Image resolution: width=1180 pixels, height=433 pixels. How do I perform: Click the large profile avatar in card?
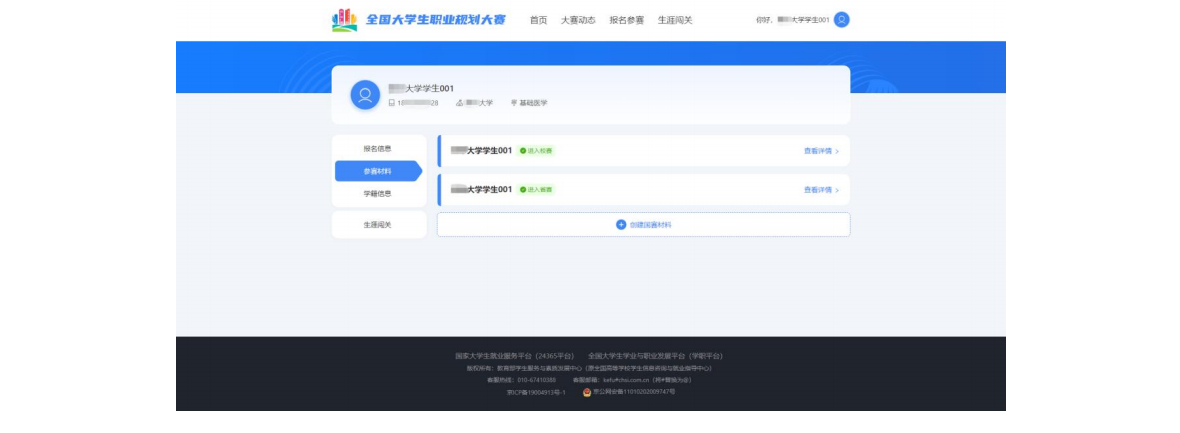pyautogui.click(x=365, y=95)
